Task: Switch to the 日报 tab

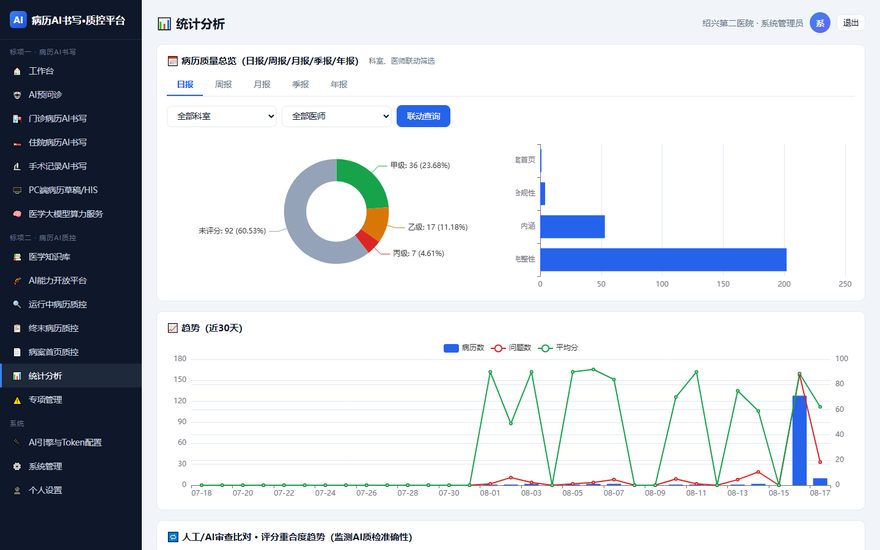Action: coord(185,85)
